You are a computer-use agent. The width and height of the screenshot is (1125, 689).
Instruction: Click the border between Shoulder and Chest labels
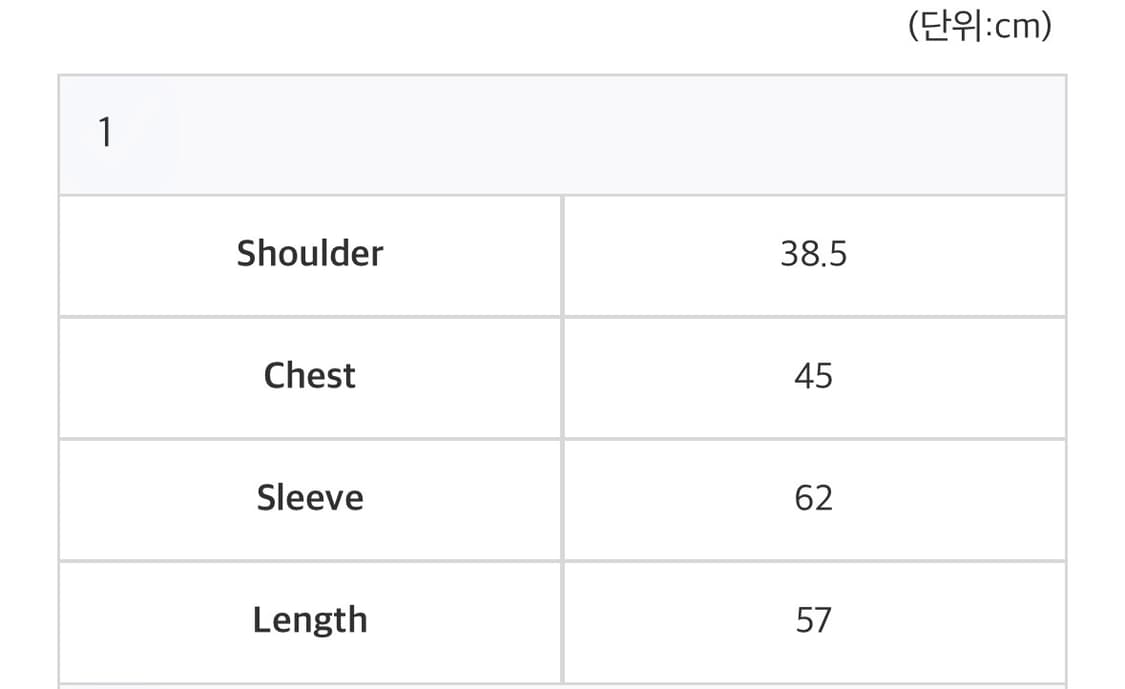click(309, 316)
